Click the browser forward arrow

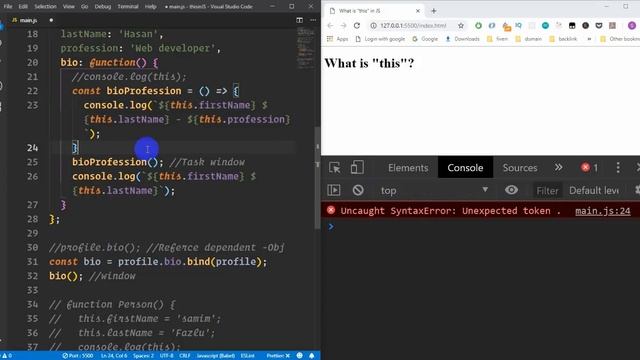pyautogui.click(x=343, y=26)
